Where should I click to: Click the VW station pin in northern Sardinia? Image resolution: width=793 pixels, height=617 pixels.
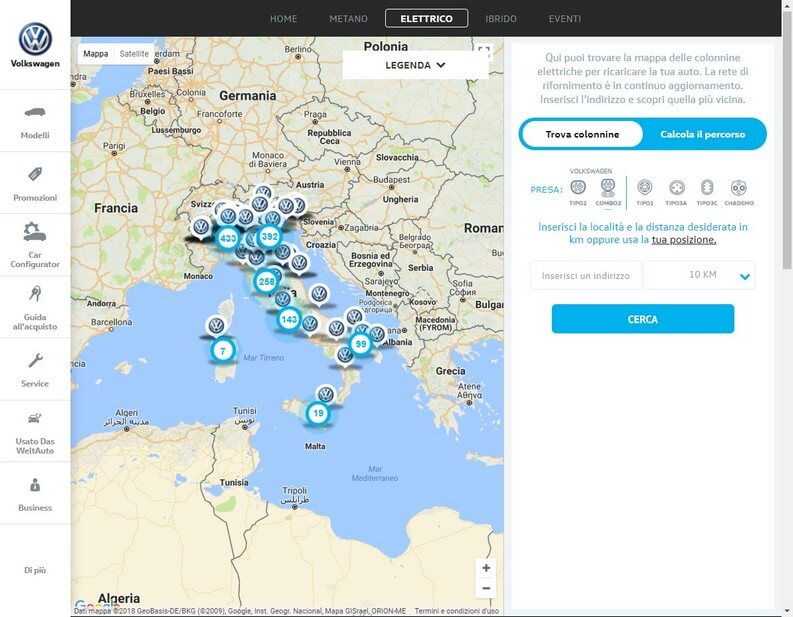click(x=216, y=326)
